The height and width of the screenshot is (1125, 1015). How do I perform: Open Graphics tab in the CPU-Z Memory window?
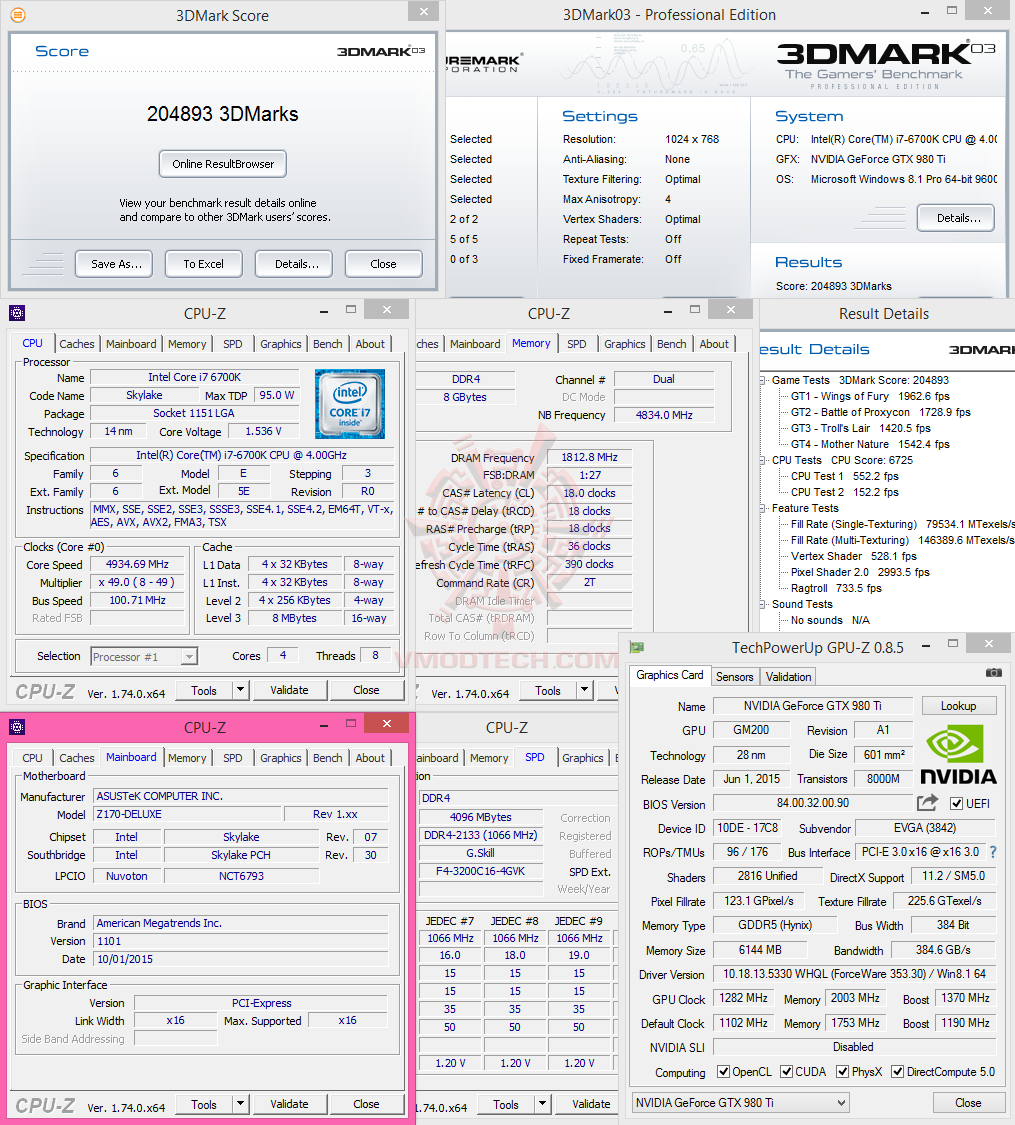point(625,344)
